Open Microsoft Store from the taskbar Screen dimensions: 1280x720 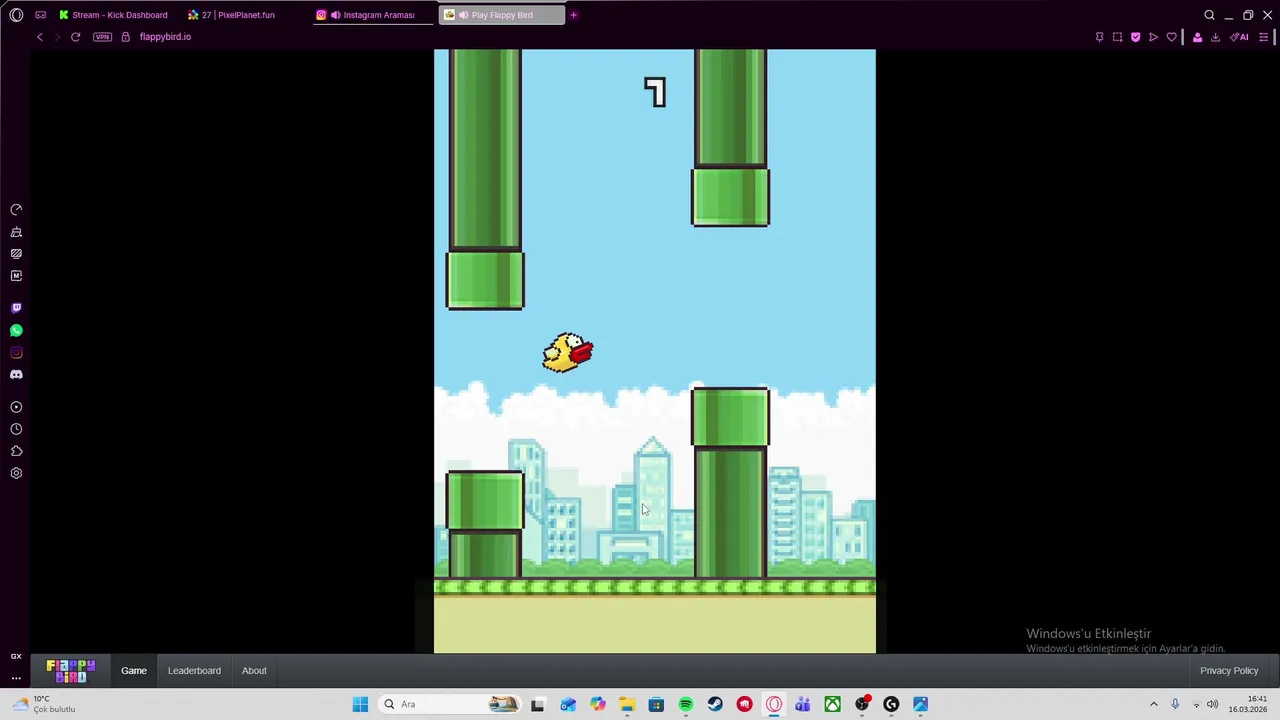656,704
